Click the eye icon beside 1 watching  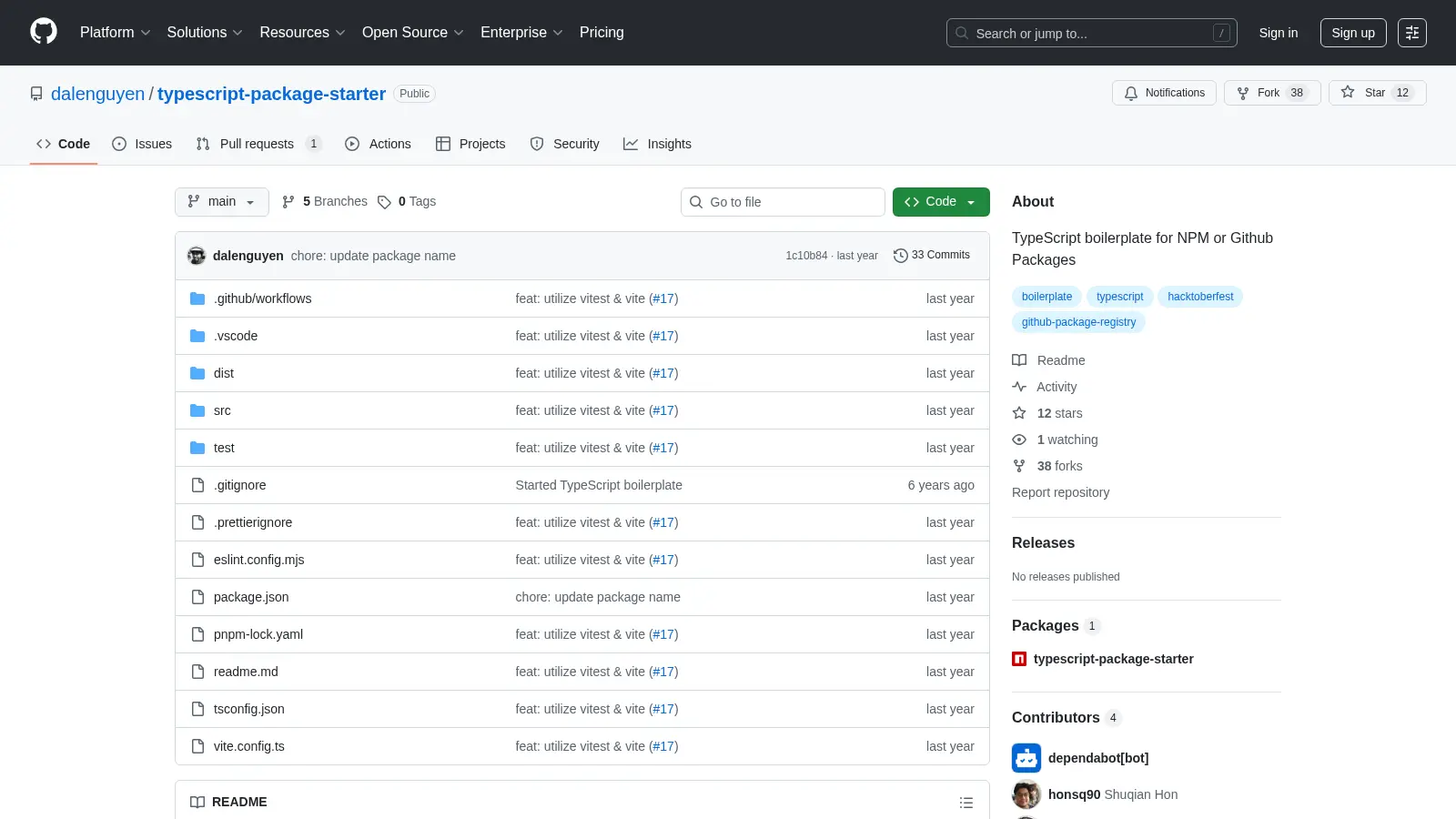(1019, 440)
